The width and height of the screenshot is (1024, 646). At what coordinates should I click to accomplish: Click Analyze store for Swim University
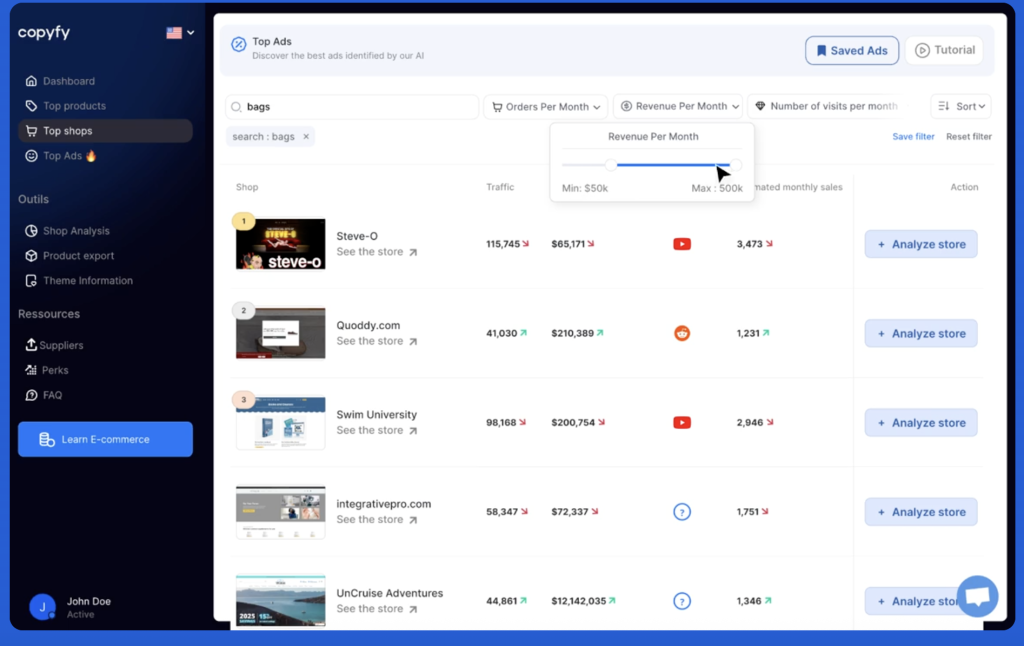[920, 423]
